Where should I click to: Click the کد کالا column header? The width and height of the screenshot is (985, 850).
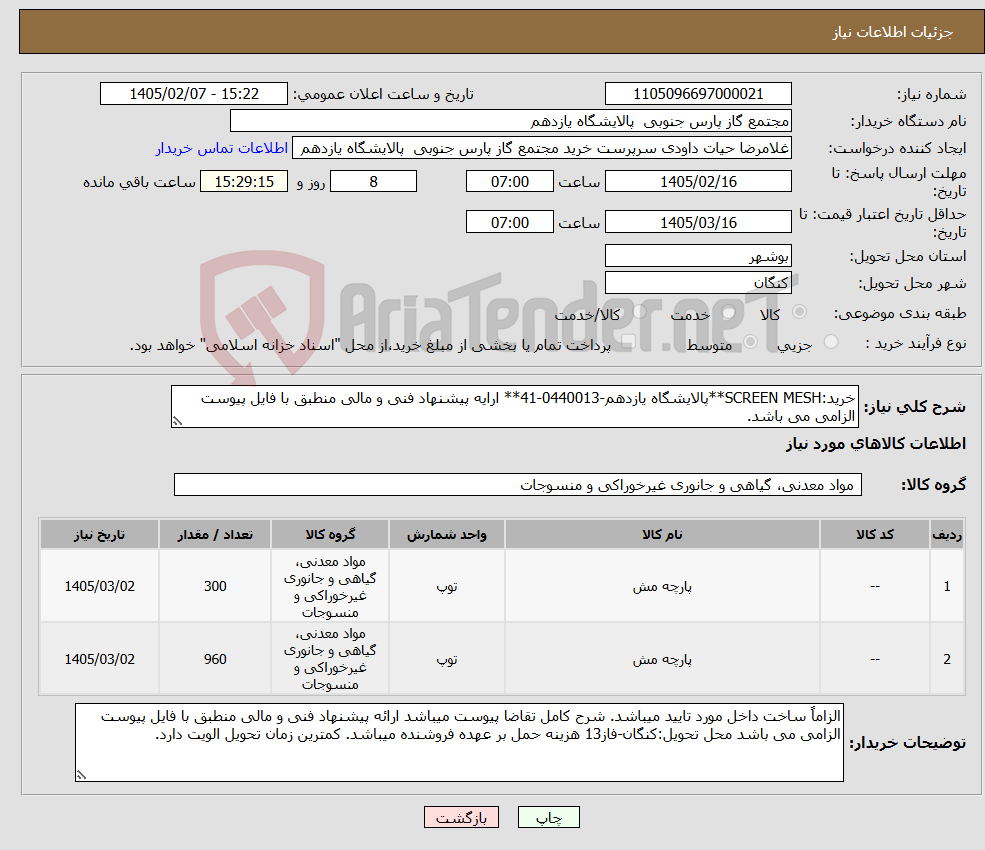pyautogui.click(x=874, y=535)
